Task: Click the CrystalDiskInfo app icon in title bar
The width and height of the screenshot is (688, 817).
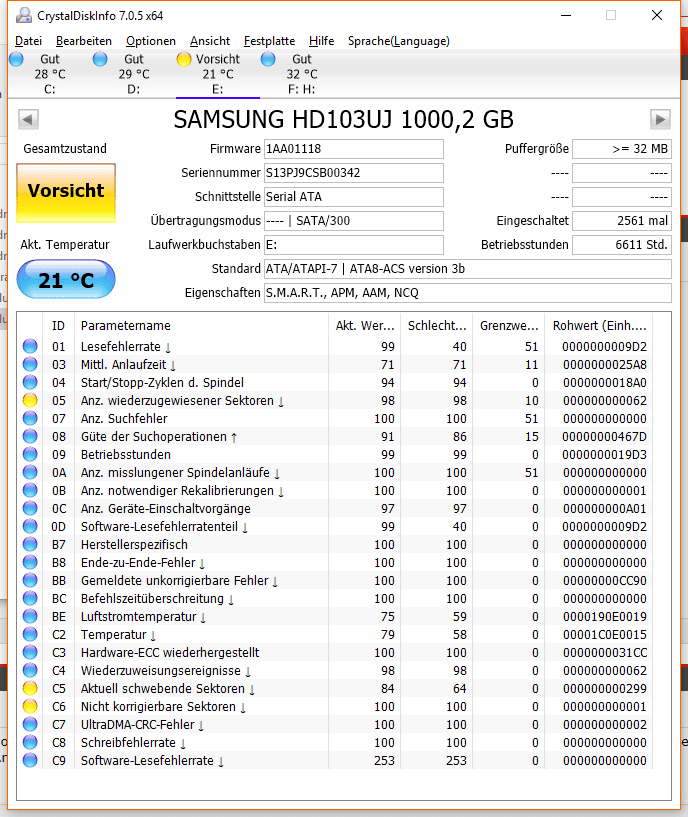Action: click(x=23, y=16)
